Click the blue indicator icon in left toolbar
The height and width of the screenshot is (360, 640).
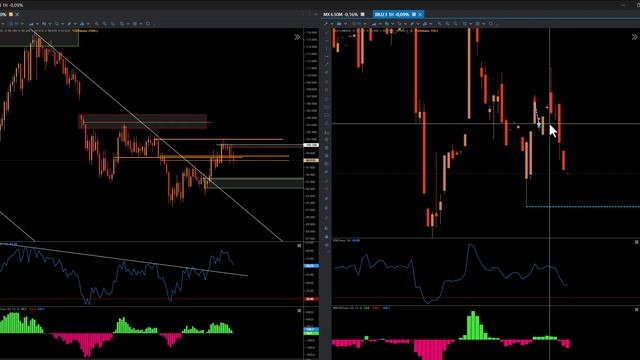click(x=82, y=24)
